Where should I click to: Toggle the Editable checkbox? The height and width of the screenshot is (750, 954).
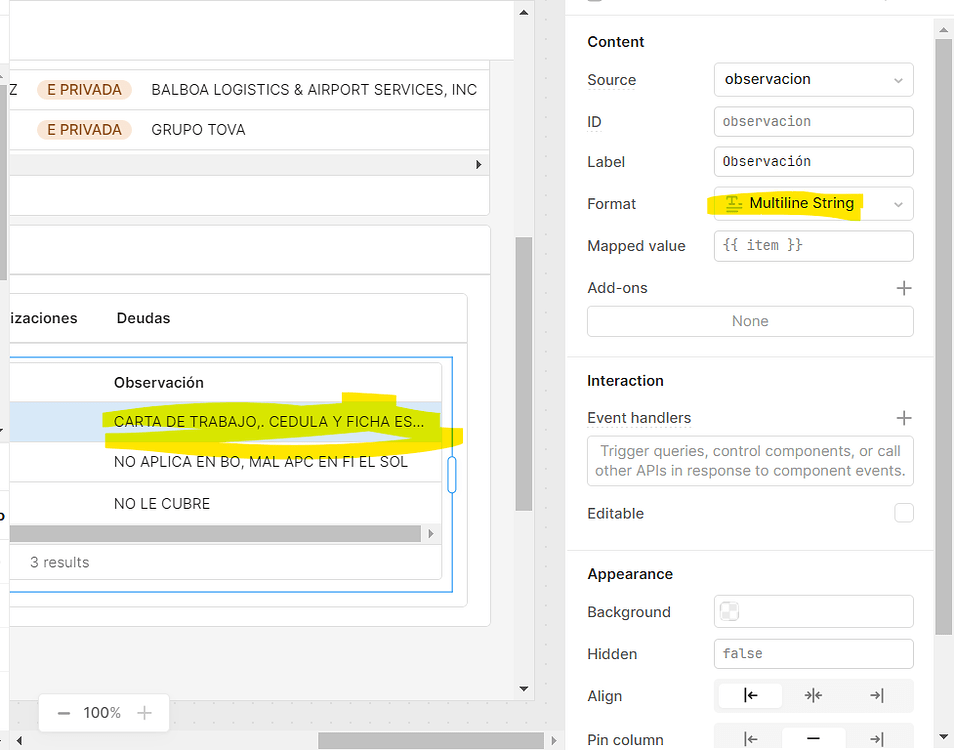click(x=904, y=513)
